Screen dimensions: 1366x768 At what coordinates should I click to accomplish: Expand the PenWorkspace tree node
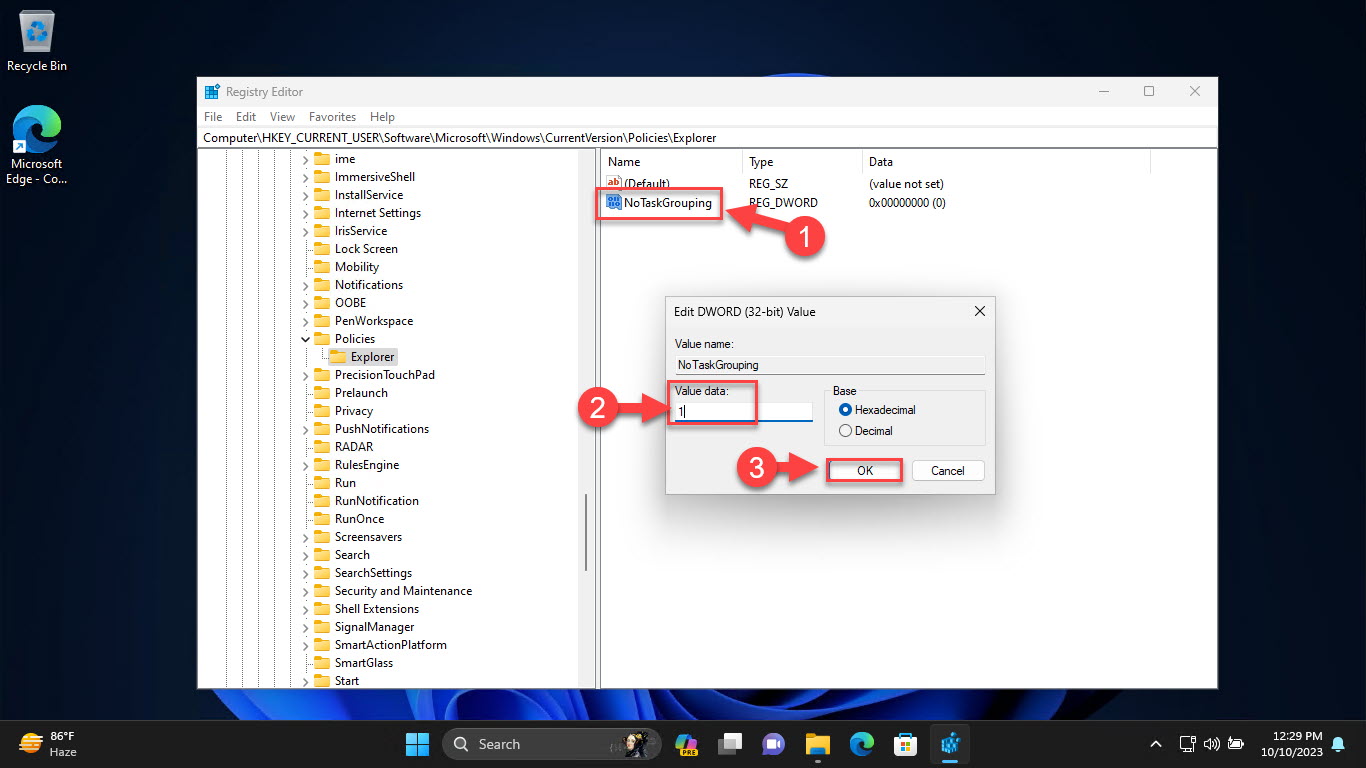click(305, 321)
